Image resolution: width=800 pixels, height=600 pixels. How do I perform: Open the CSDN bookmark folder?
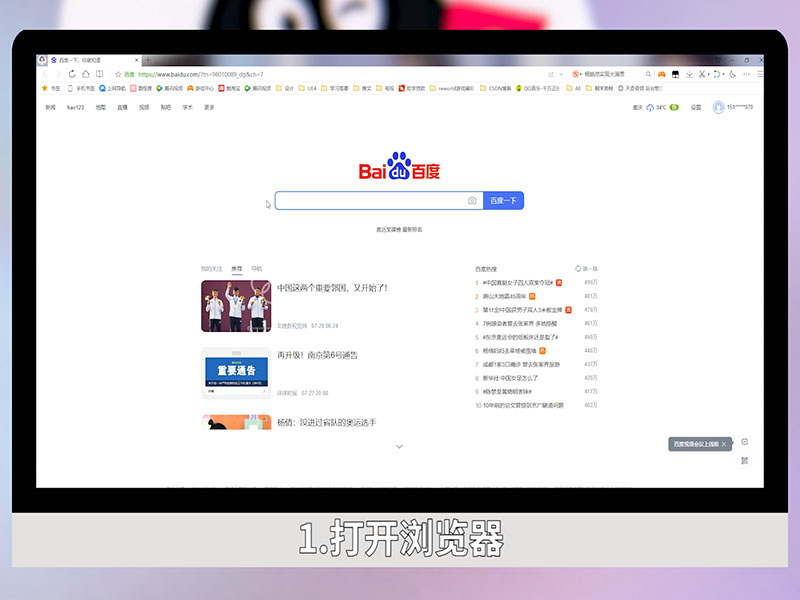coord(495,88)
